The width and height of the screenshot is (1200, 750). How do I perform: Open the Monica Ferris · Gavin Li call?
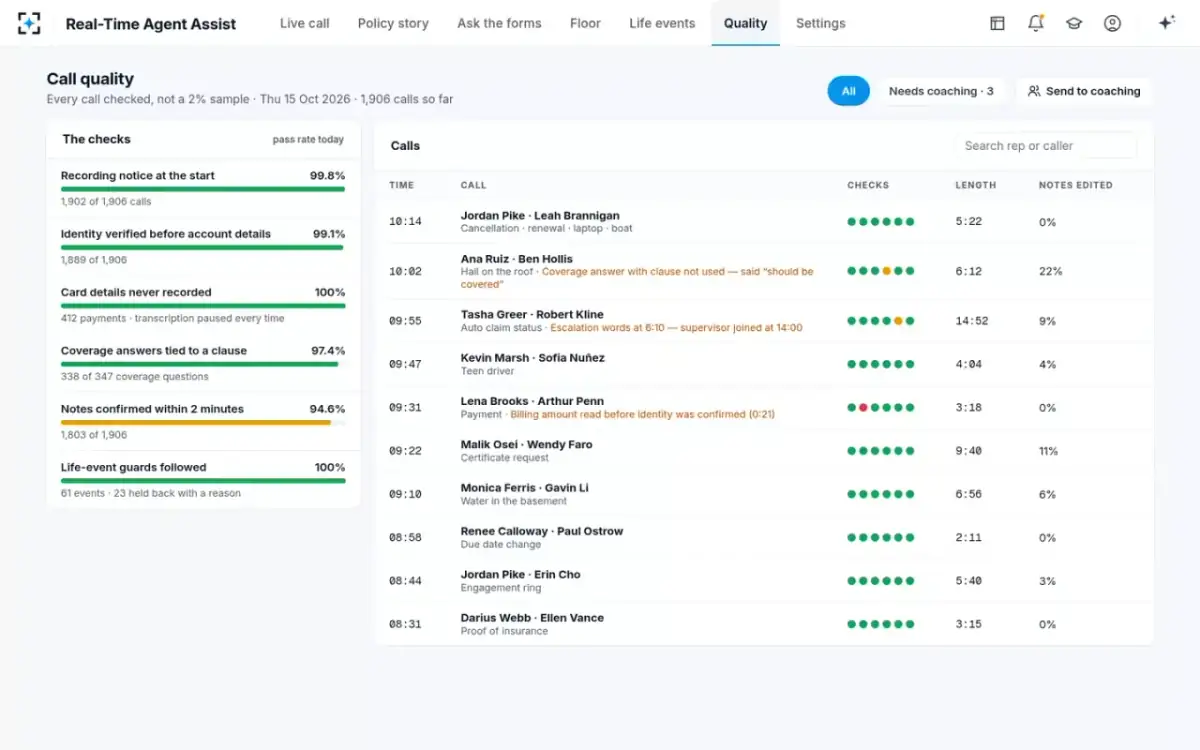(764, 494)
